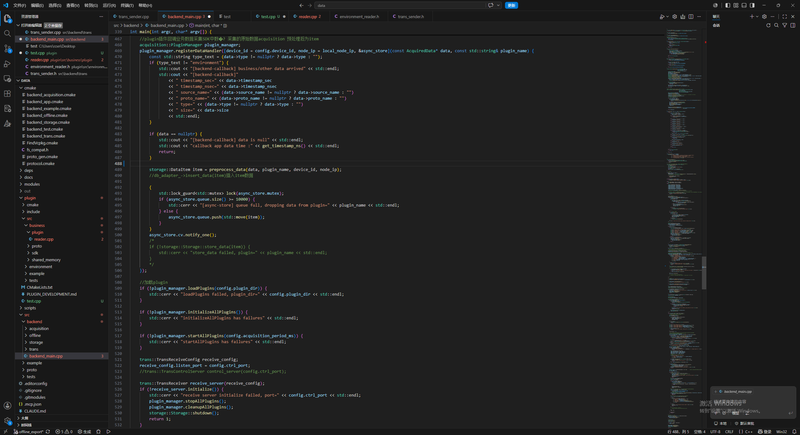
Task: Click the refresh icon in chat sessions row
Action: [x=768, y=25]
